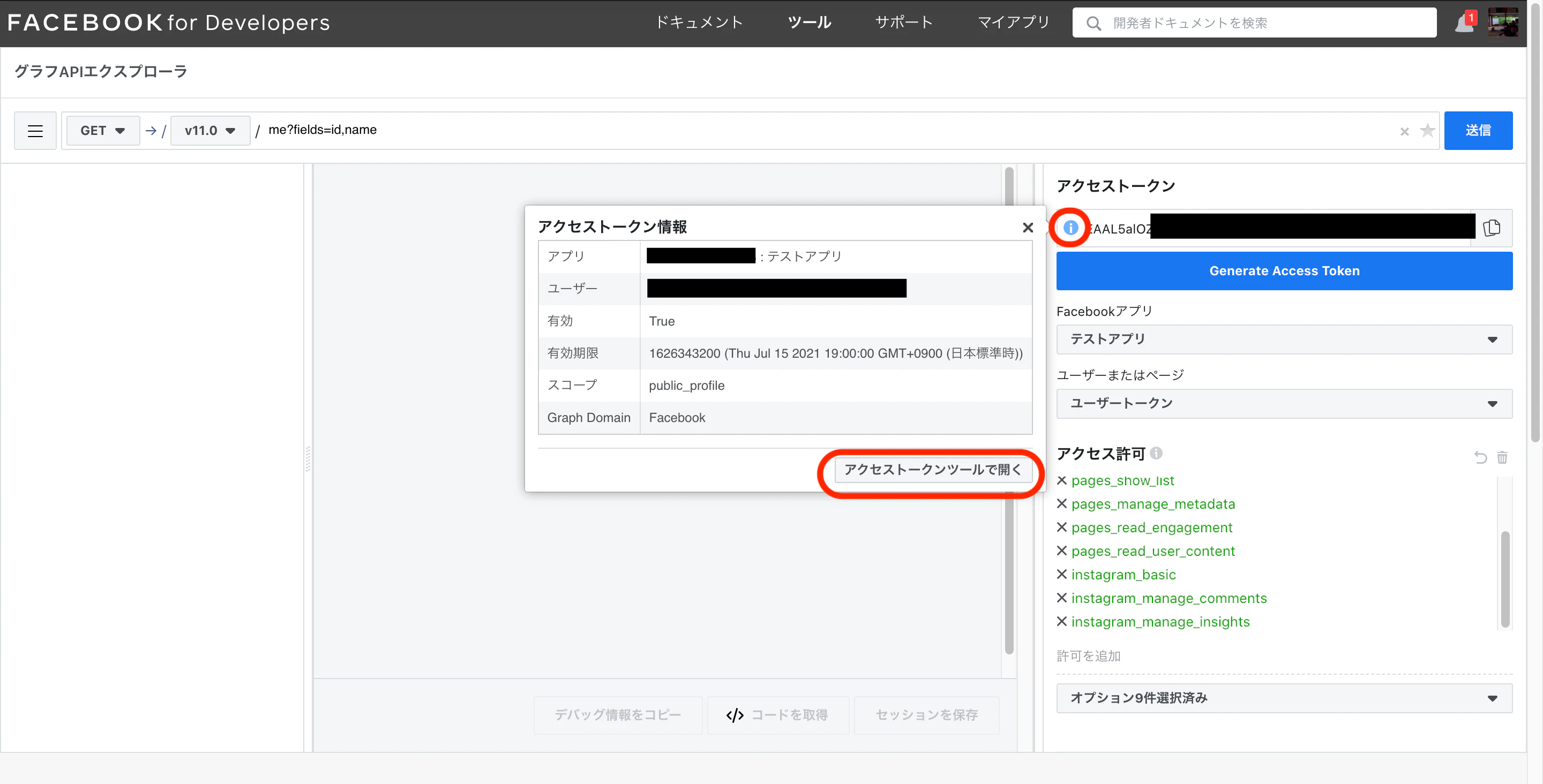The image size is (1543, 784).
Task: Click the instagram_manage_insights permission link
Action: click(x=1160, y=621)
